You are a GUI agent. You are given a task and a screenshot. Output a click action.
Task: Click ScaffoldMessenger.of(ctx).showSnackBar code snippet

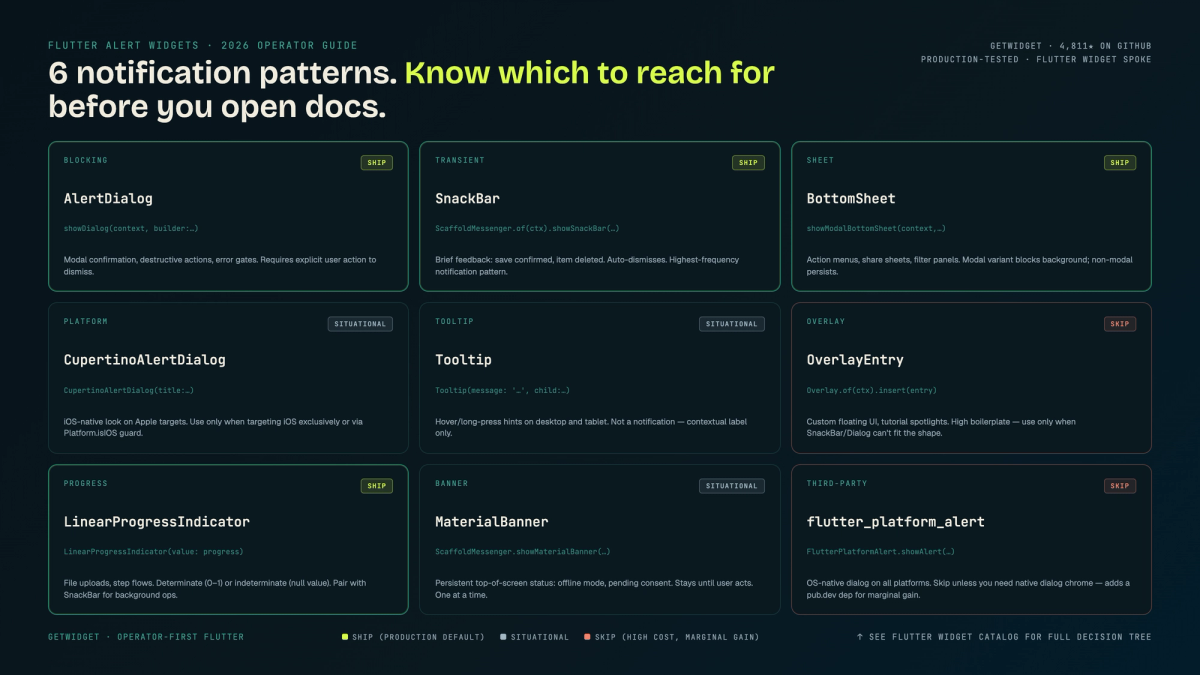tap(527, 229)
